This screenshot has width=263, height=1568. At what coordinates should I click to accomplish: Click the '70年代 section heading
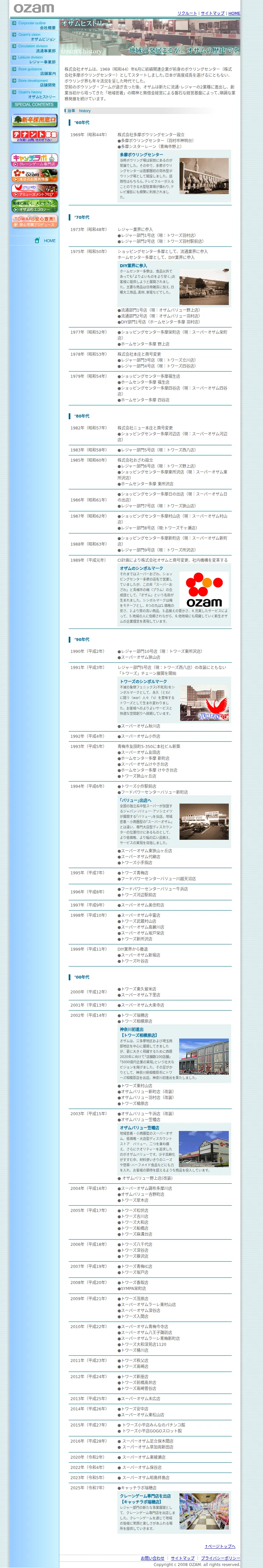82,217
